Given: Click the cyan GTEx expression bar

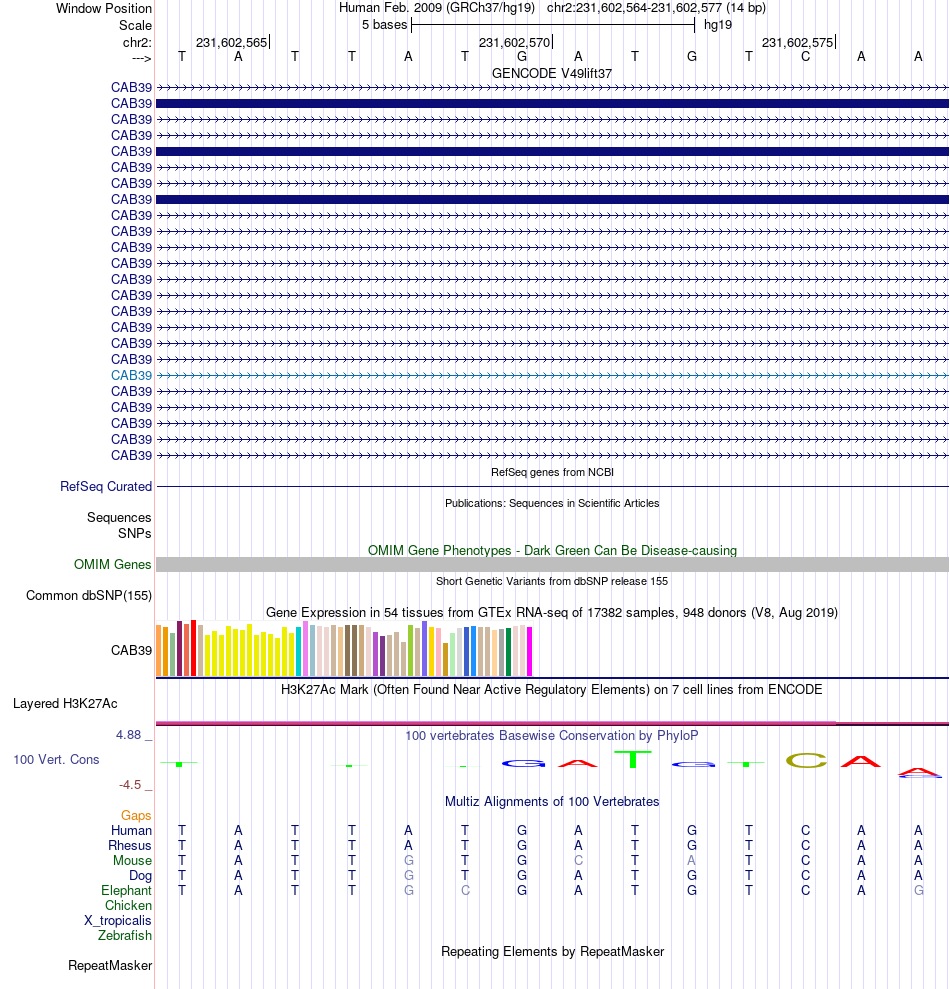Looking at the screenshot, I should click(x=298, y=652).
